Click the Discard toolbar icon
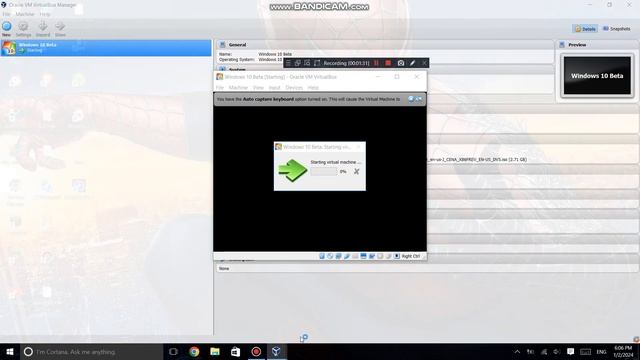640x360 pixels. 42,29
